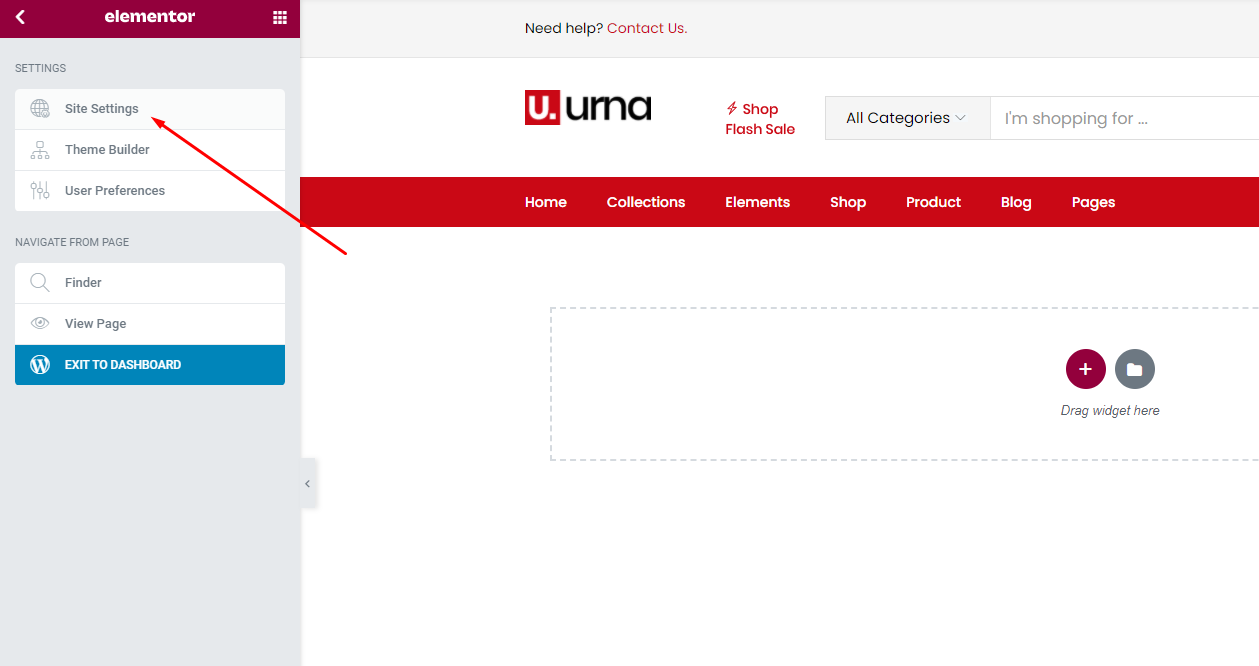Click the SETTINGS section heading
The image size is (1259, 666).
pos(41,68)
